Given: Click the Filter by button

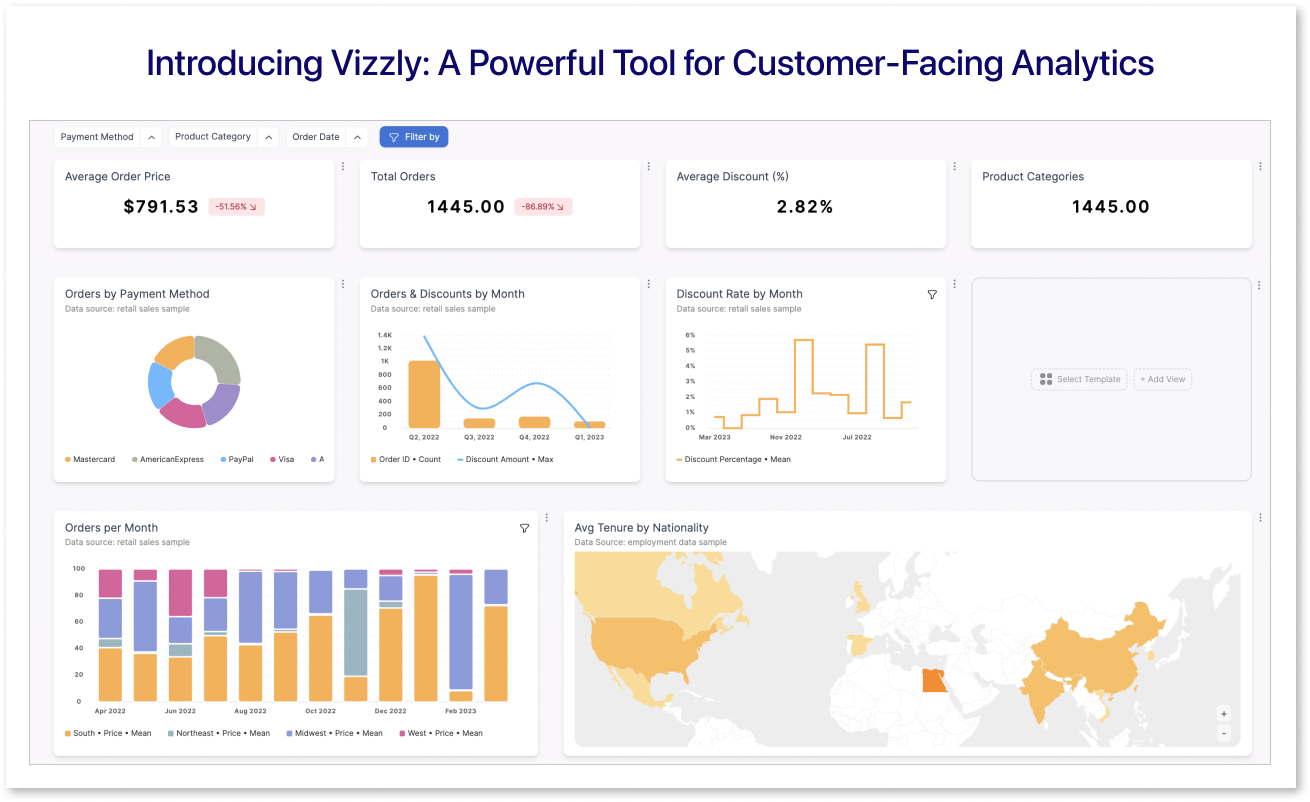Looking at the screenshot, I should click(414, 137).
